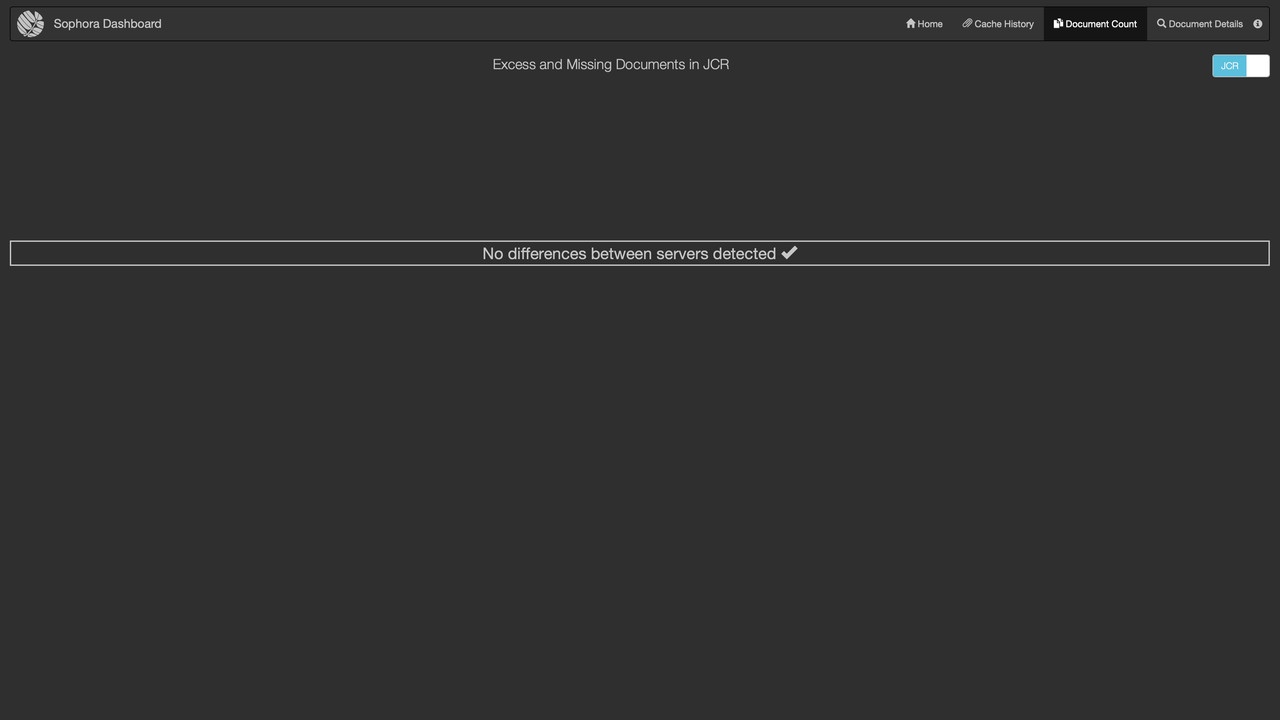This screenshot has width=1280, height=720.
Task: Click the JCR toggle slider control
Action: [1240, 65]
